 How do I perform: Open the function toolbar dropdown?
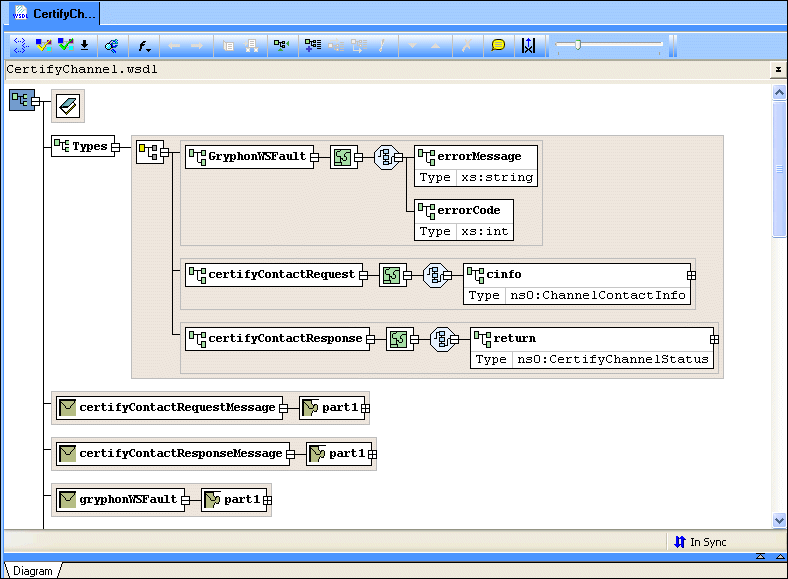145,46
